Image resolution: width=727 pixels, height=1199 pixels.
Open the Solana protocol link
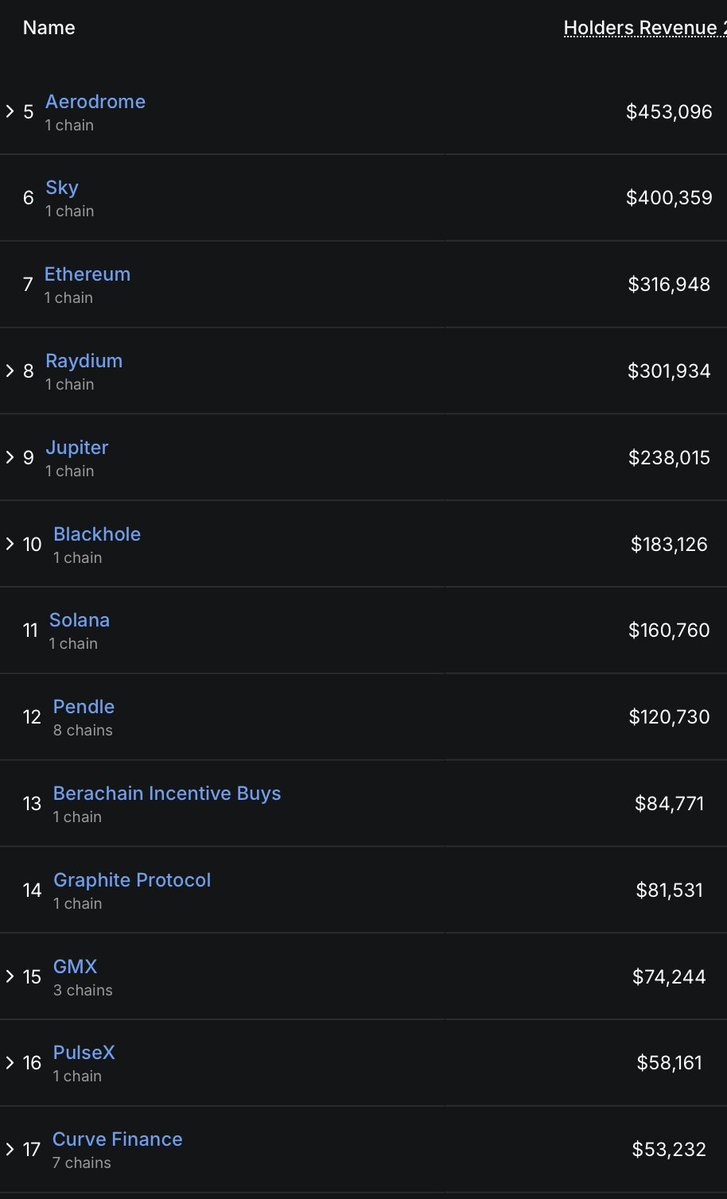click(80, 620)
